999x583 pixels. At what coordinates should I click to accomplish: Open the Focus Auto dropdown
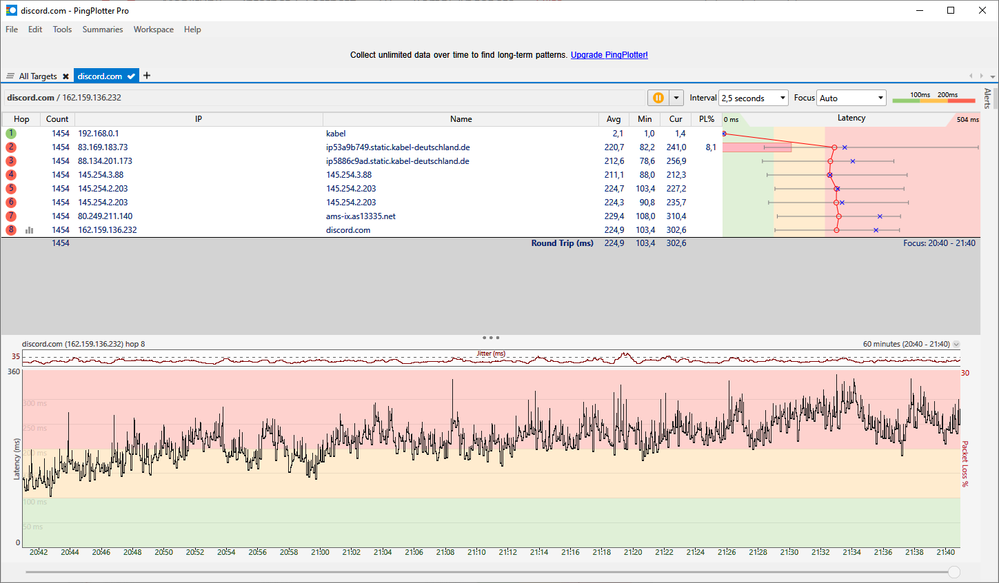point(851,98)
